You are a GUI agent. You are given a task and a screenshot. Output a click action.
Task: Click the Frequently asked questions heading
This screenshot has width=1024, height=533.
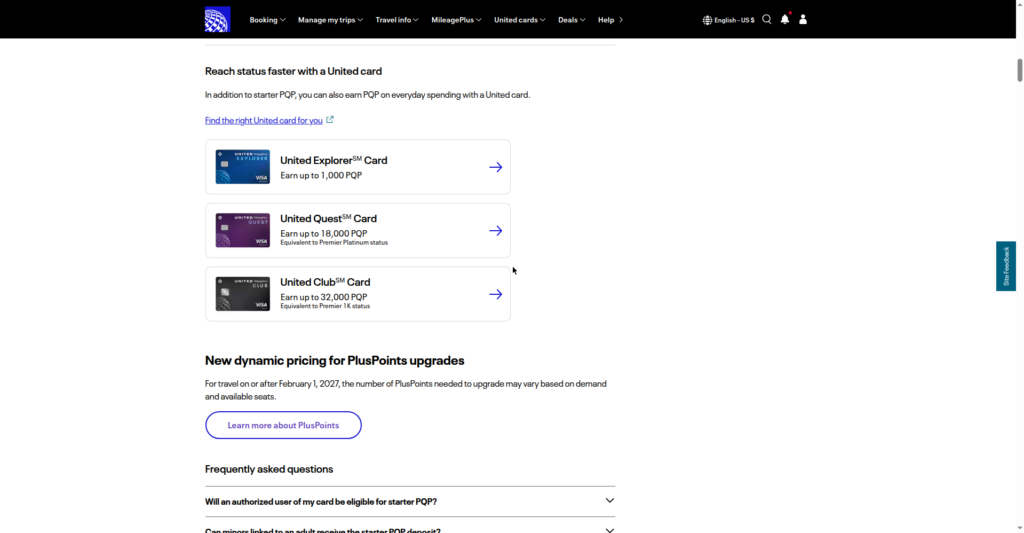(x=269, y=469)
